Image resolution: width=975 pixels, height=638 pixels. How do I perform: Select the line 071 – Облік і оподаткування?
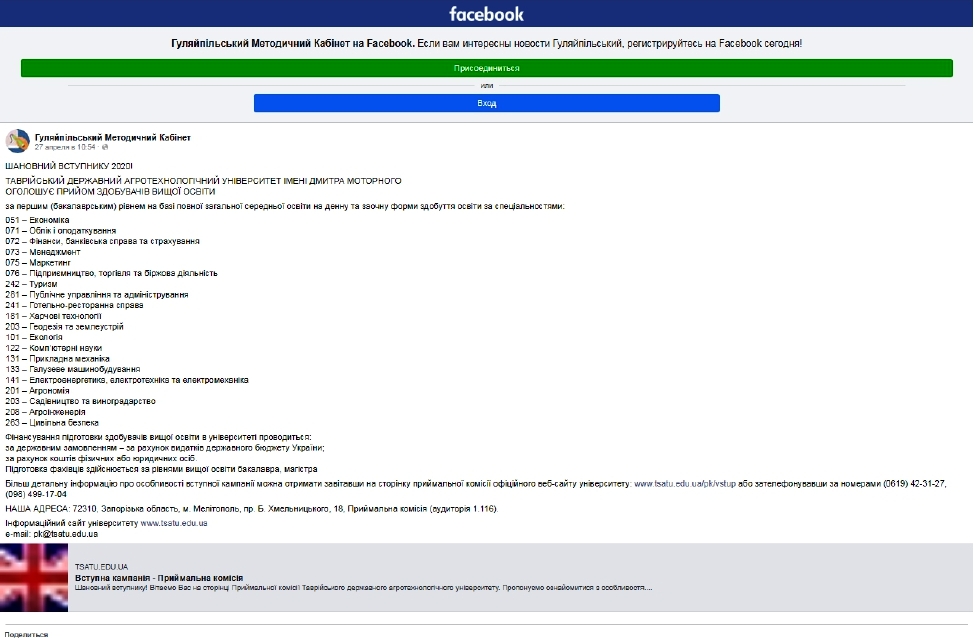(61, 231)
